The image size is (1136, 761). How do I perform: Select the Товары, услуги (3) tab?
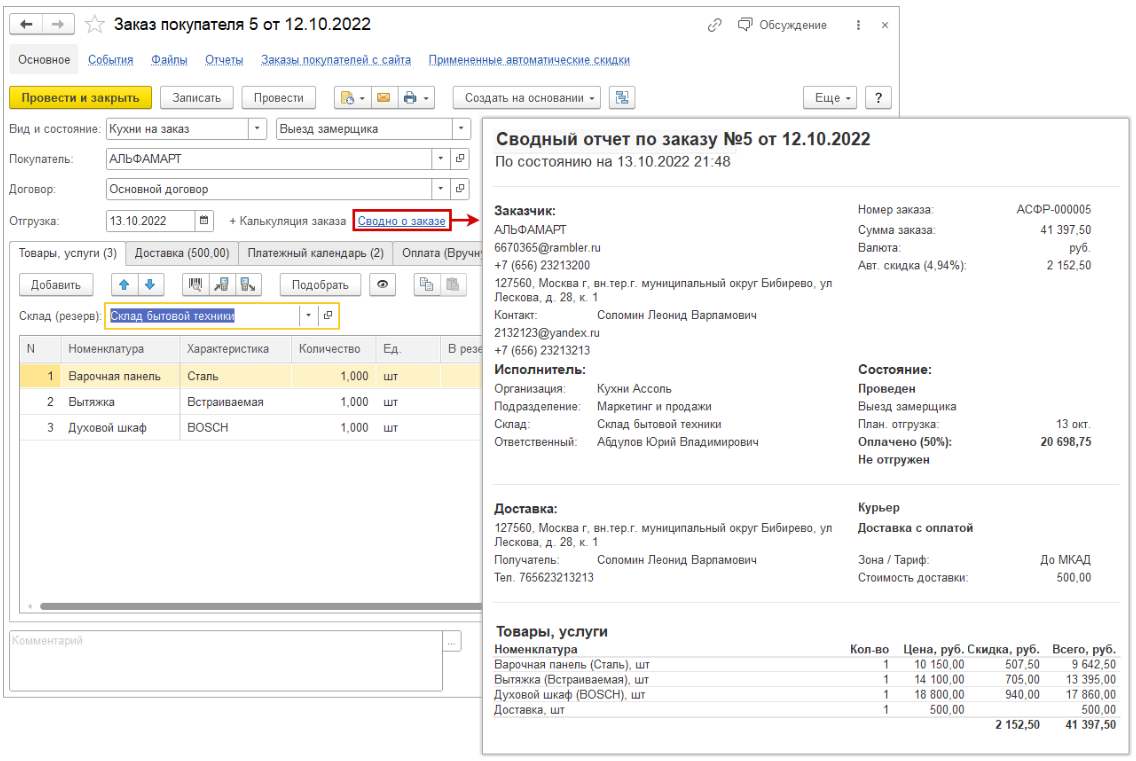(x=67, y=253)
